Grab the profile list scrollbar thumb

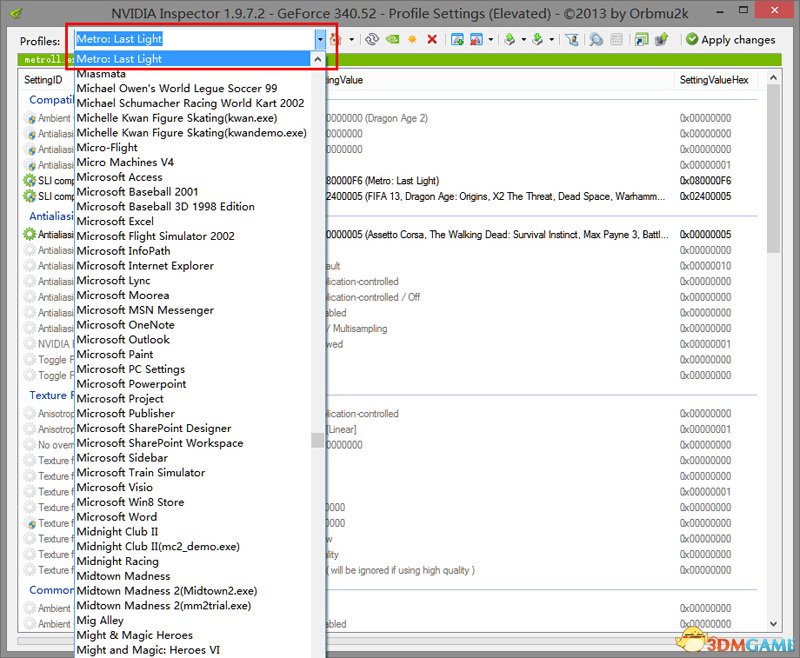(x=317, y=440)
